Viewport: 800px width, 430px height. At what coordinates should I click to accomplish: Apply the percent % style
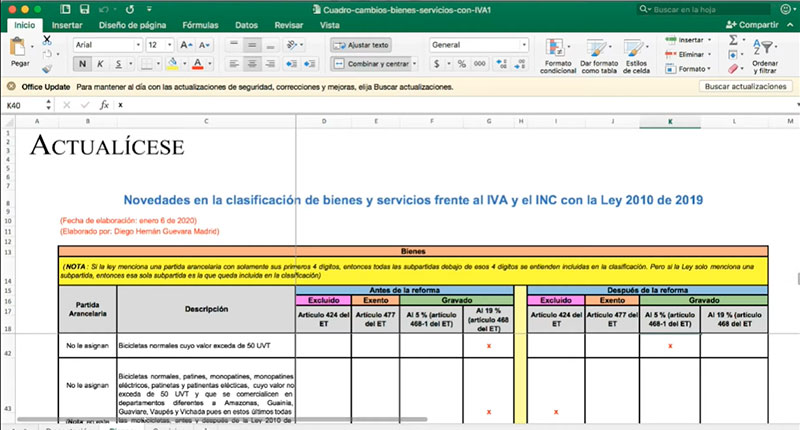[x=462, y=64]
